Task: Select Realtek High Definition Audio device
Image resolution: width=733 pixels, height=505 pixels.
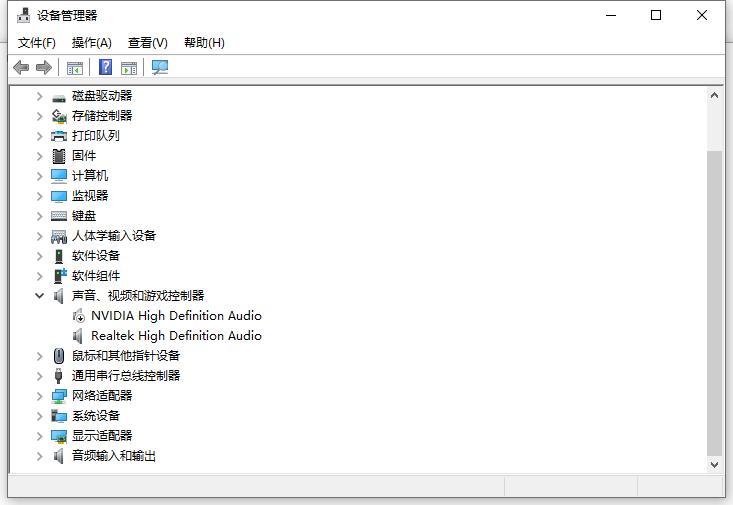Action: [x=176, y=336]
